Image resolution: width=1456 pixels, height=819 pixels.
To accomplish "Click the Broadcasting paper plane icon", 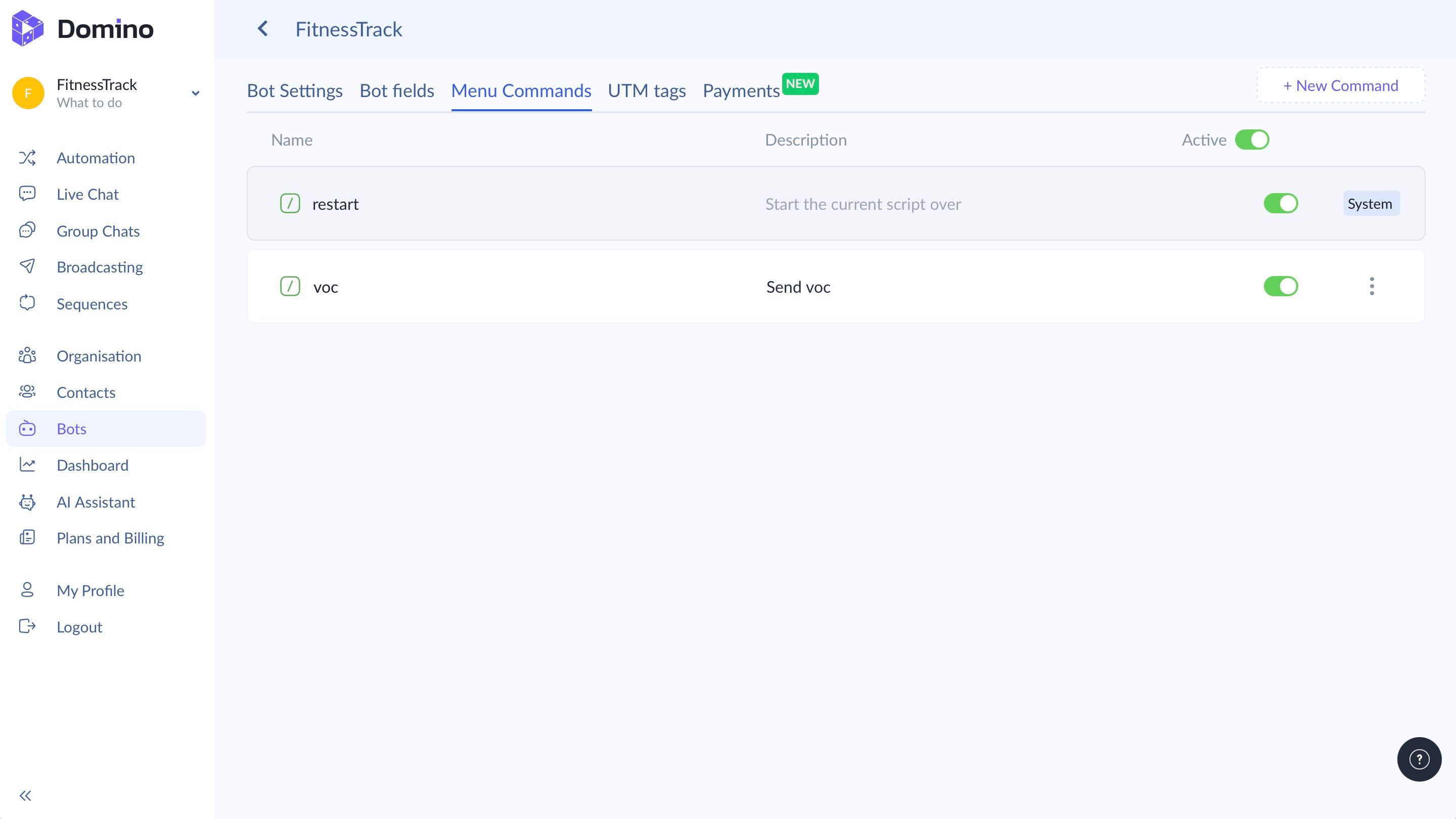I will (27, 266).
